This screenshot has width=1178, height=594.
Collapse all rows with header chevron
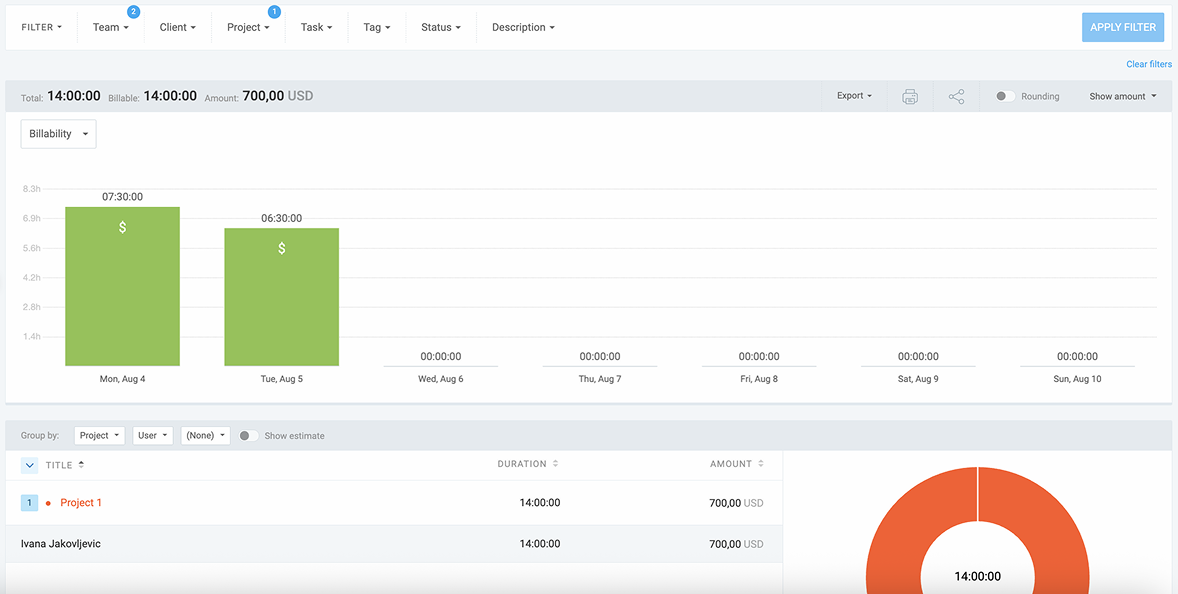29,465
